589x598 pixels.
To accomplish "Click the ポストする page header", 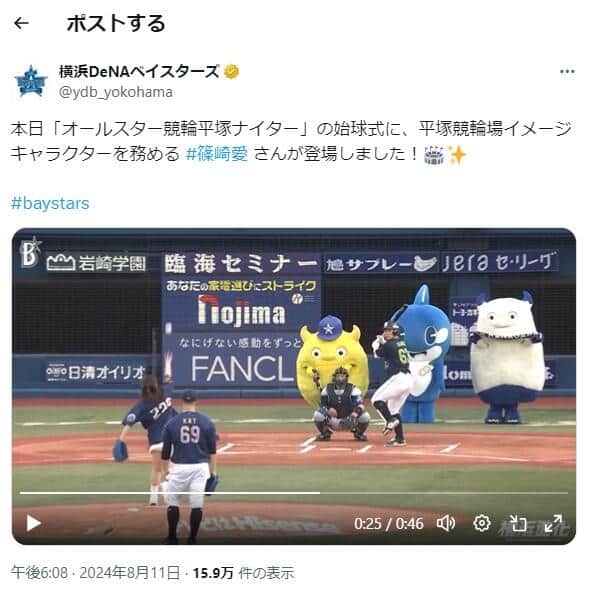I will 116,24.
